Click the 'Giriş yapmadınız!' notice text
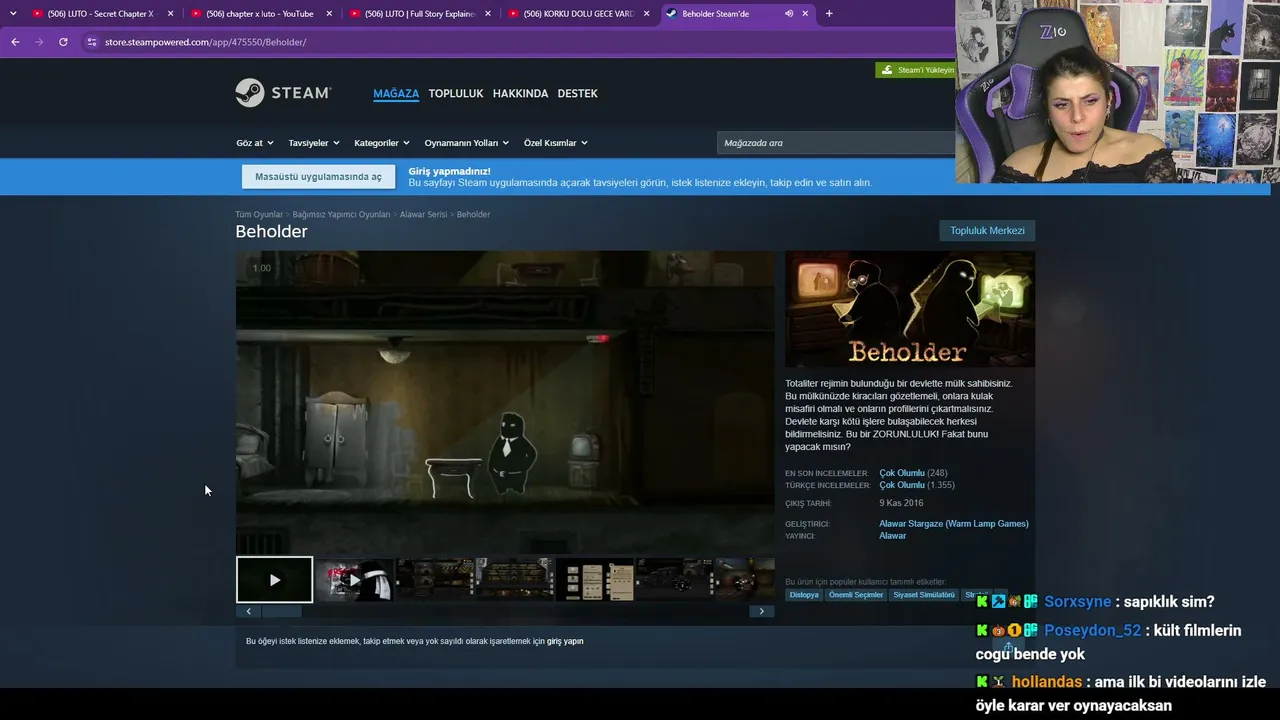 (449, 171)
